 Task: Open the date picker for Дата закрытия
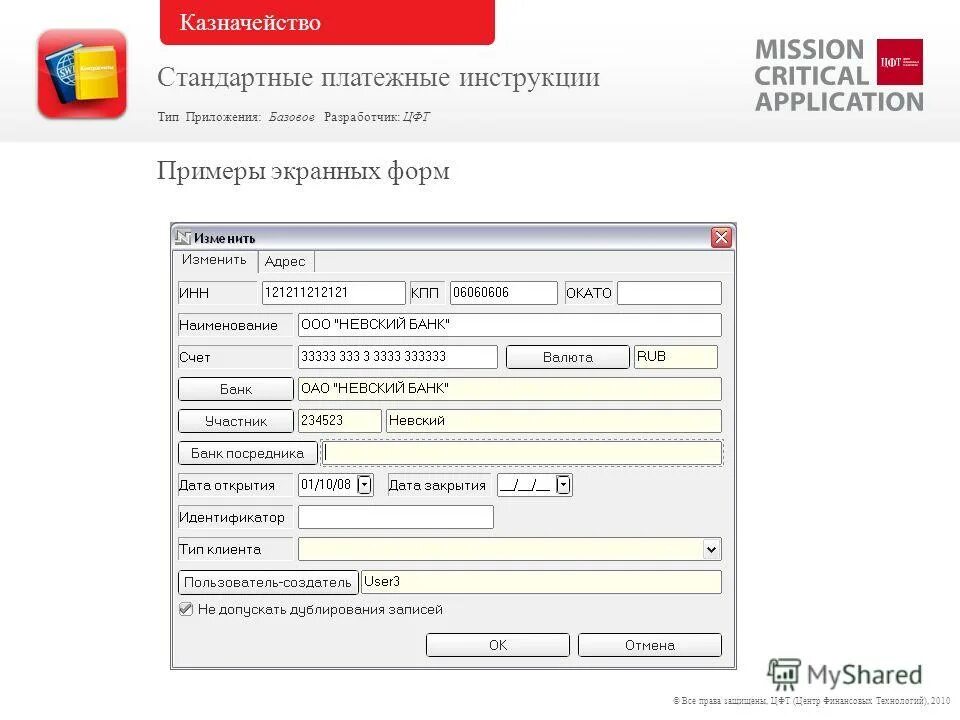[562, 484]
